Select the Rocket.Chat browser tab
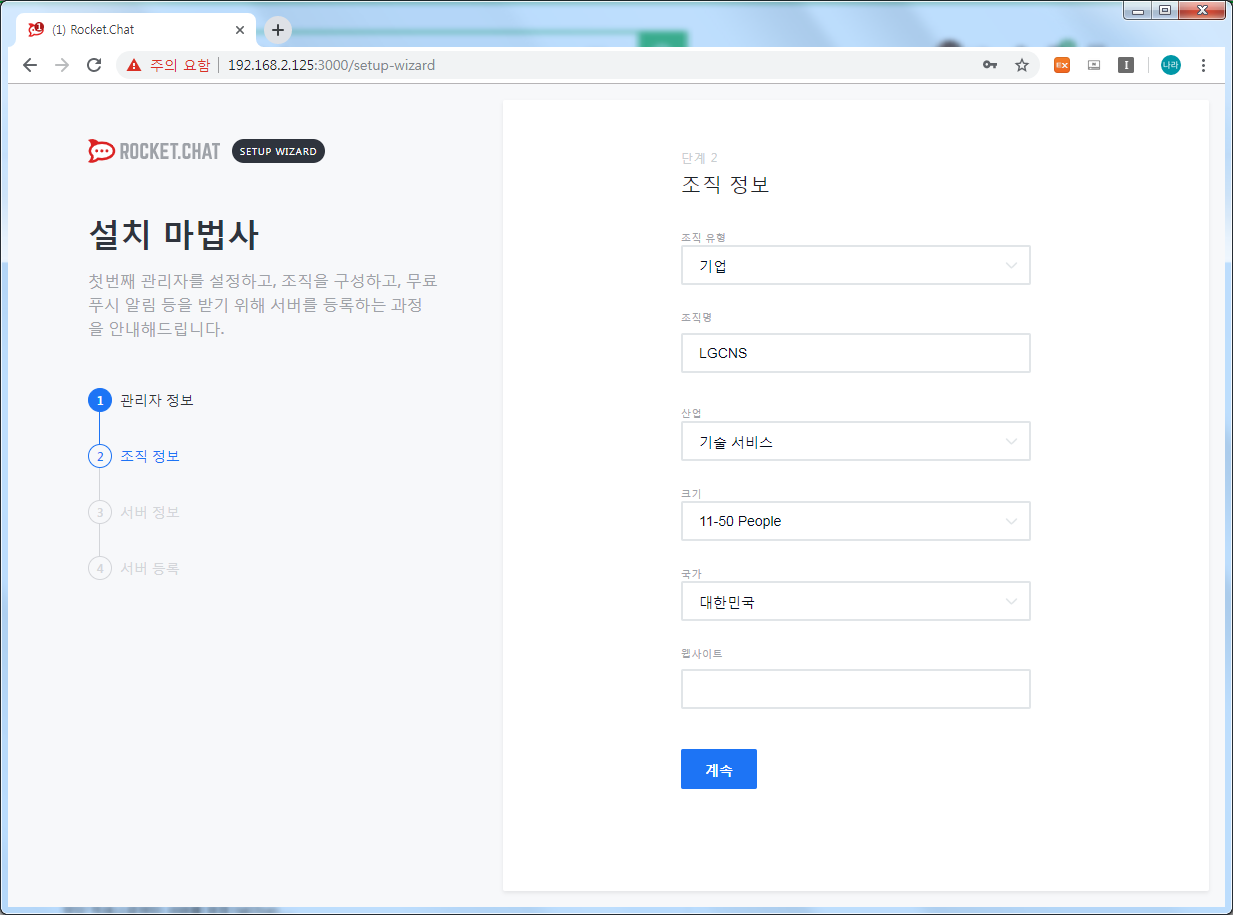 click(136, 30)
